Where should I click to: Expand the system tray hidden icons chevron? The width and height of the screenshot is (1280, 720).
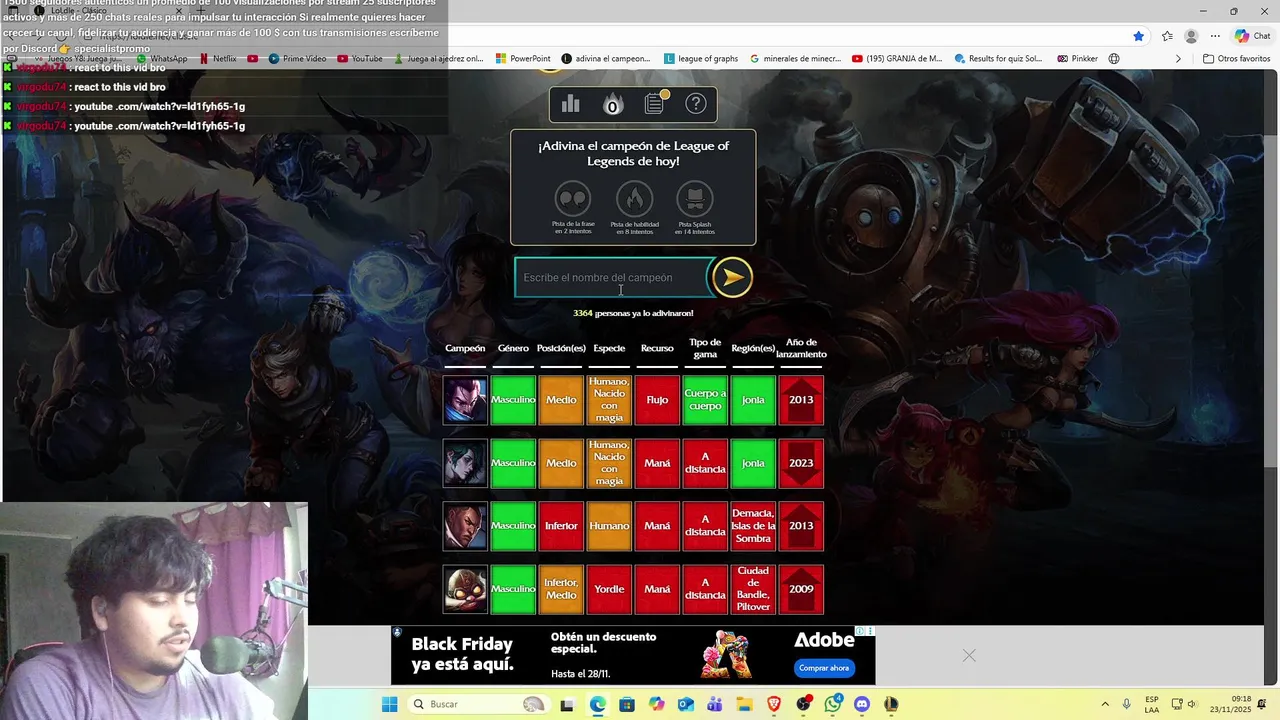1105,704
